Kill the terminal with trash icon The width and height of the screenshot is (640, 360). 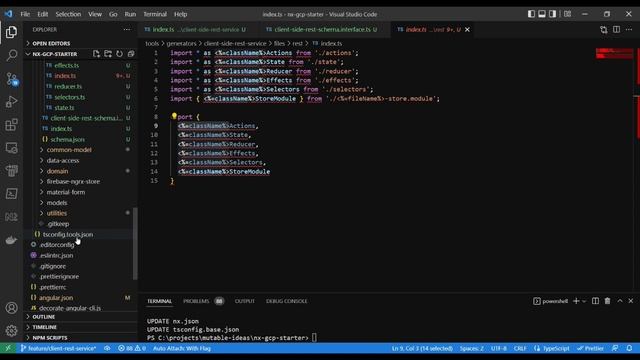[x=607, y=301]
